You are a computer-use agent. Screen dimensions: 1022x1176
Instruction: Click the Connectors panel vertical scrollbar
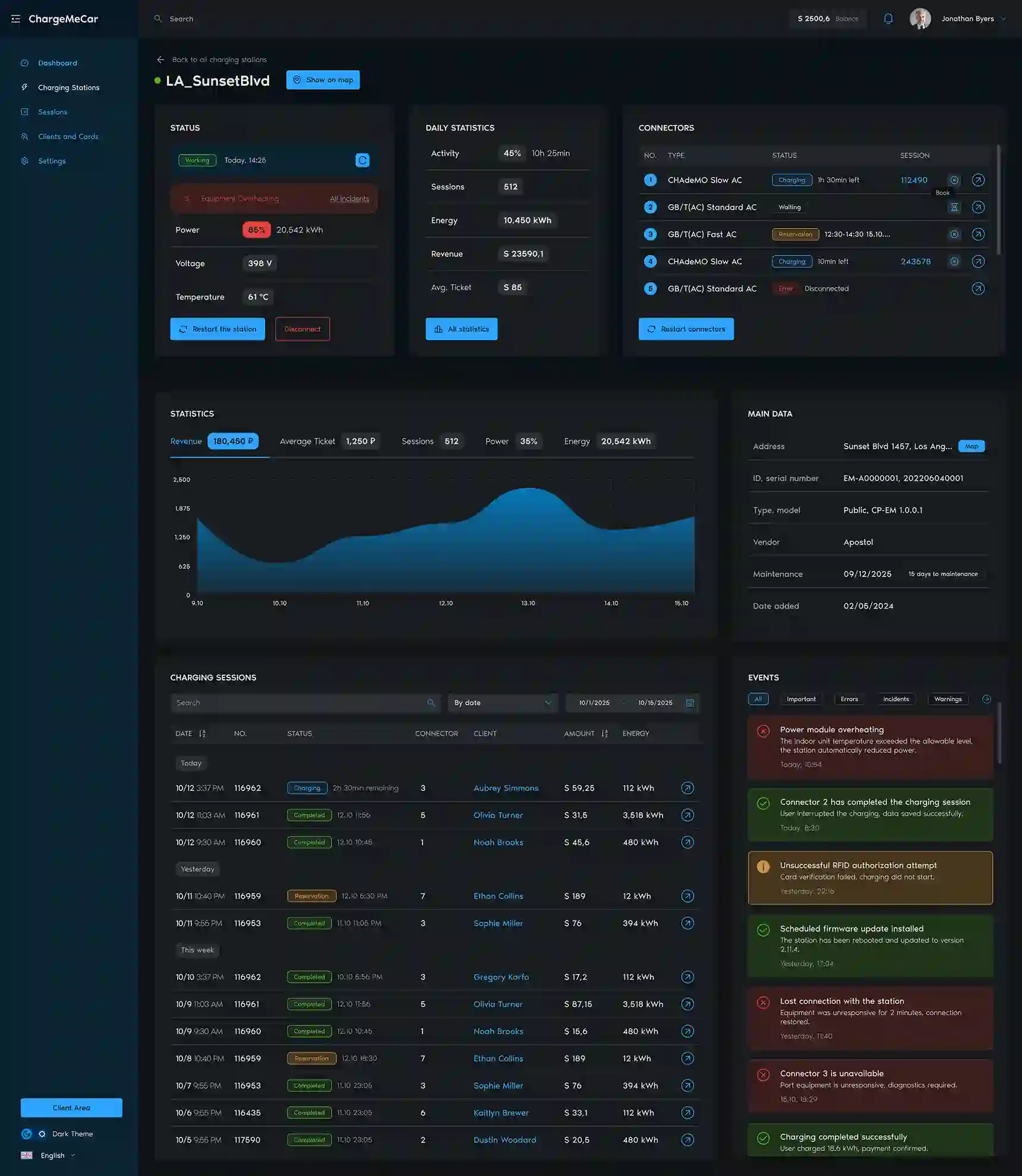(998, 199)
